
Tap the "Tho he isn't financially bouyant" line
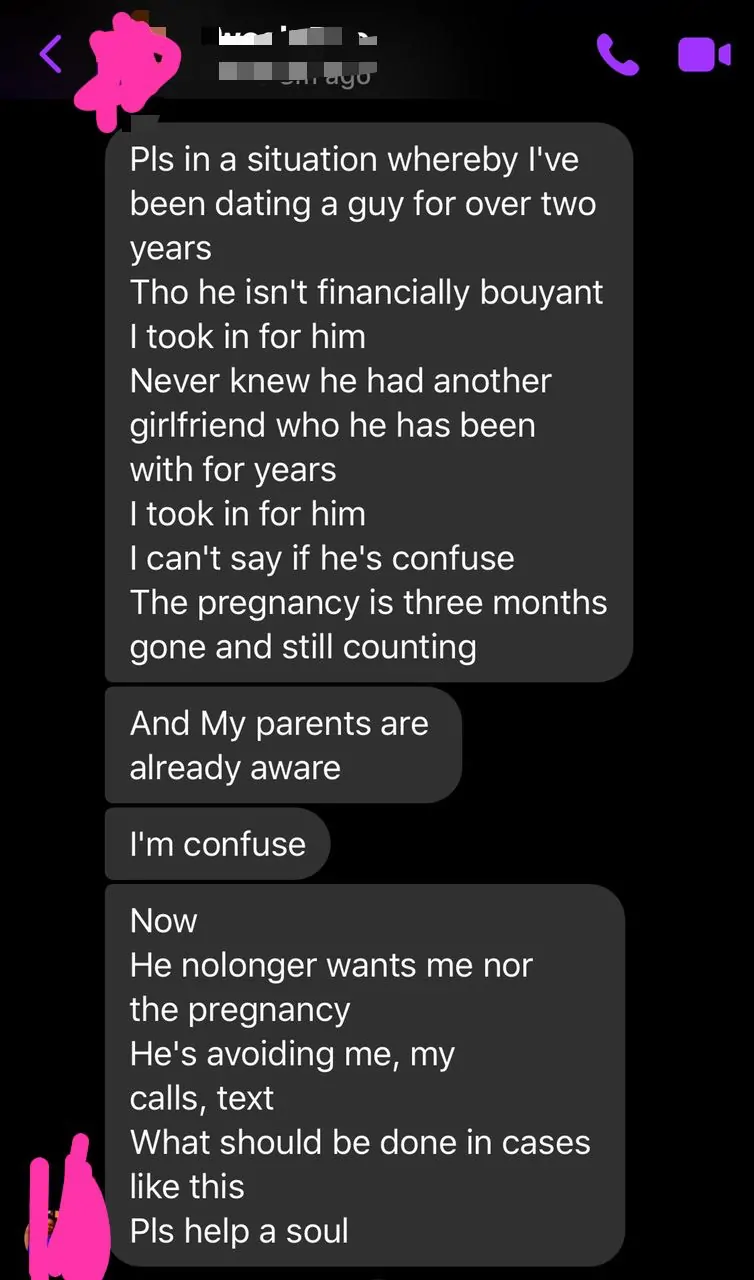coord(366,292)
